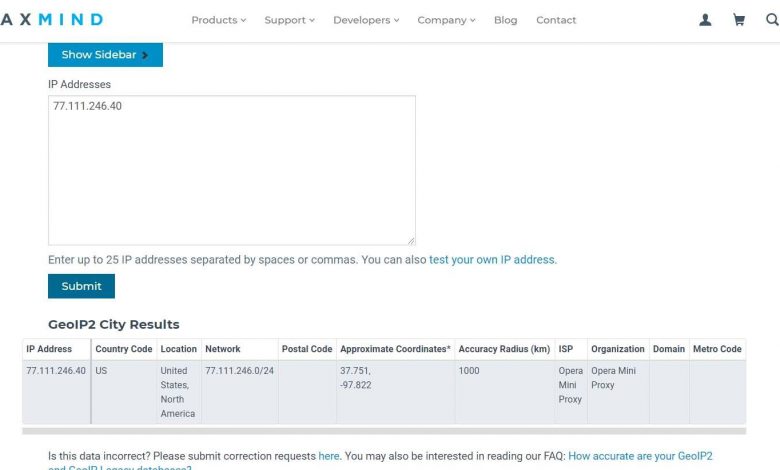This screenshot has width=780, height=470.
Task: Click the MaxMind logo
Action: point(52,20)
